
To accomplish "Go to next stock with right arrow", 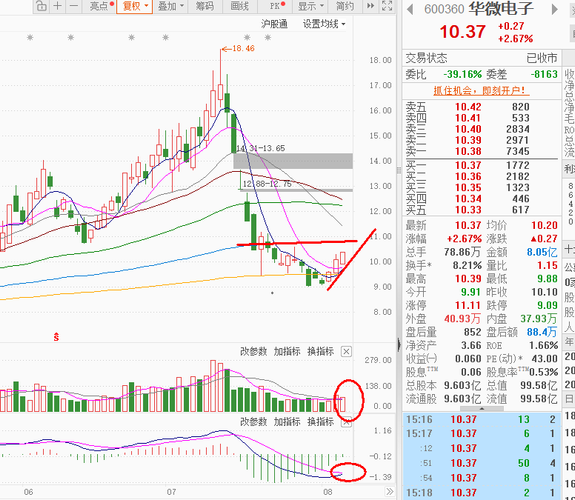I will [554, 10].
